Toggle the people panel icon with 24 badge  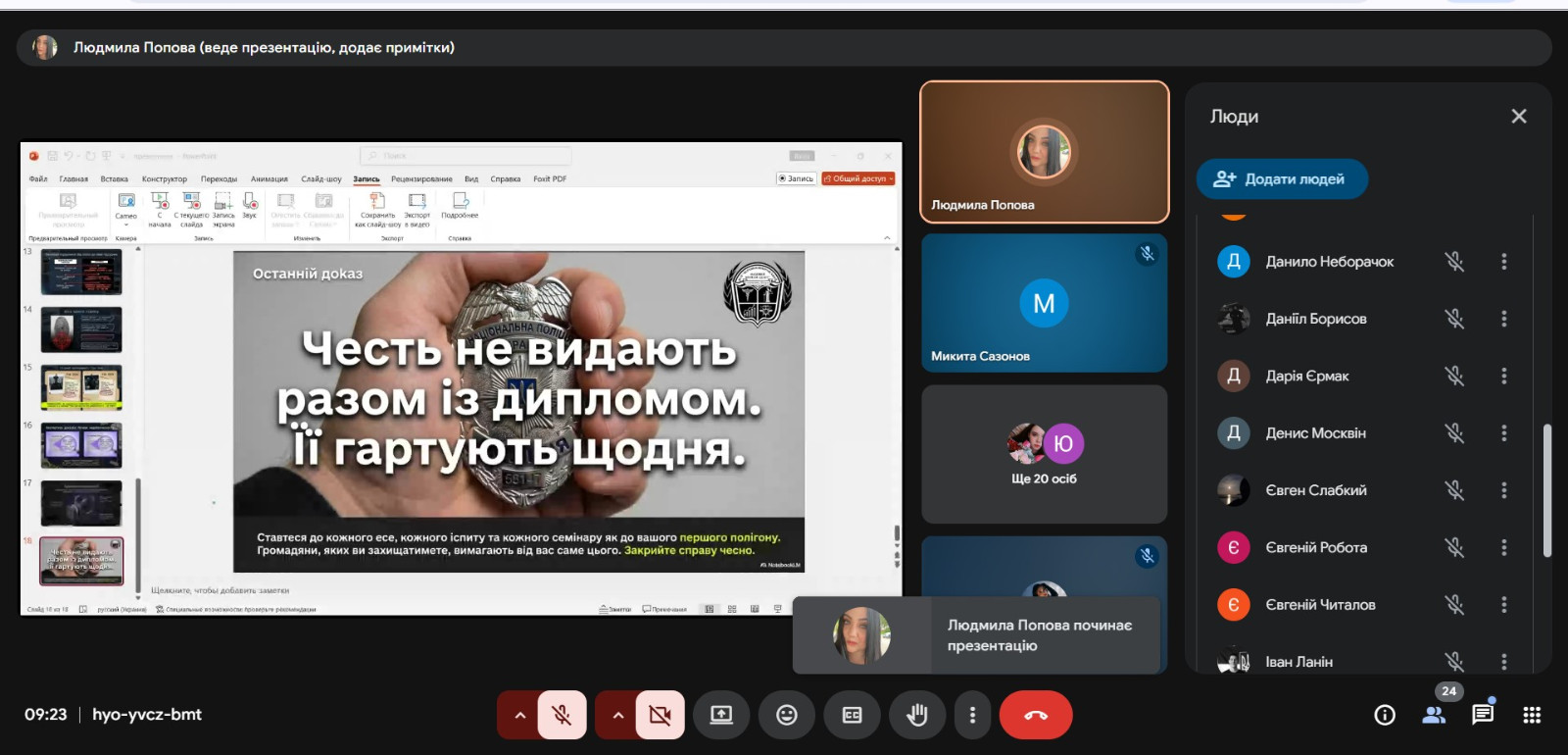pyautogui.click(x=1435, y=713)
